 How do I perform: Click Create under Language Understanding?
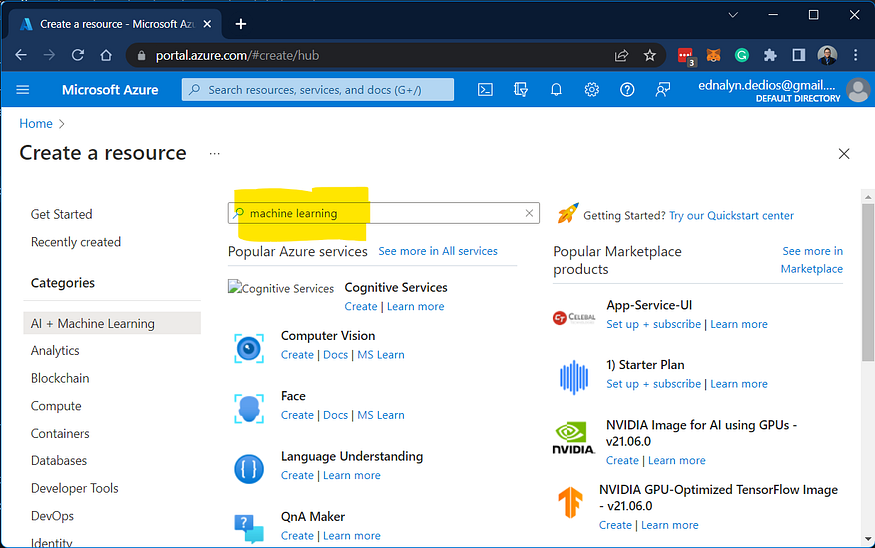point(297,475)
